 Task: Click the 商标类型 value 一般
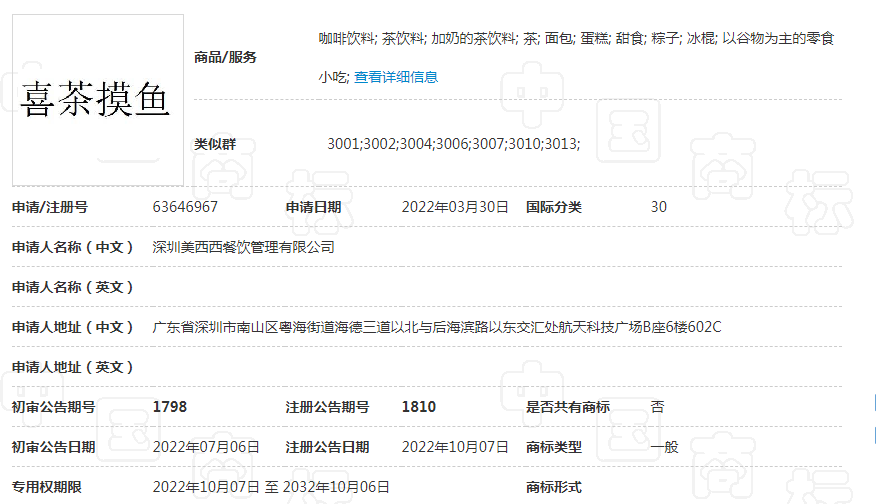click(664, 447)
